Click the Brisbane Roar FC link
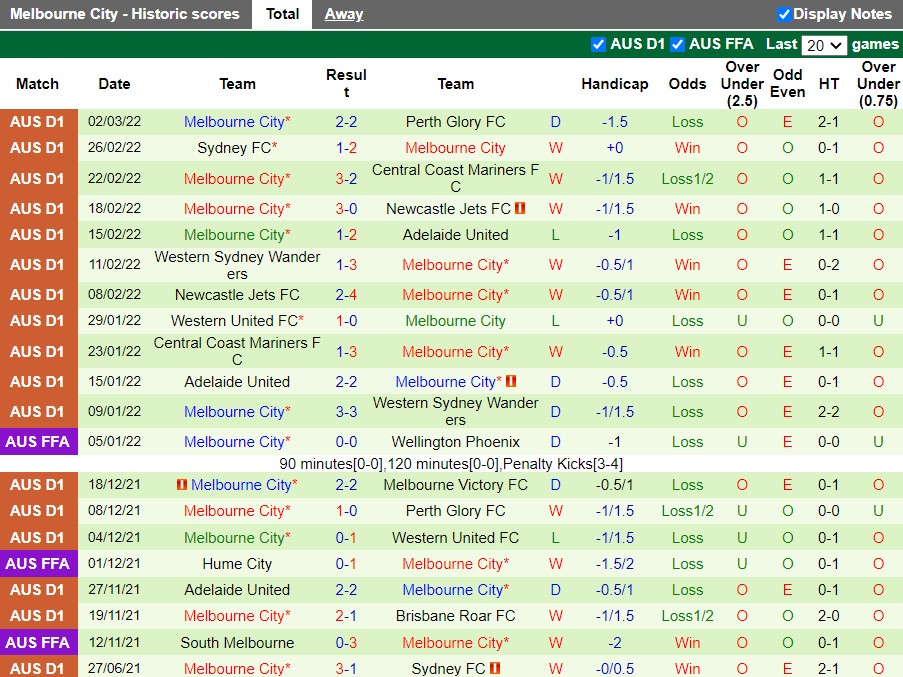This screenshot has width=903, height=677. click(x=456, y=616)
